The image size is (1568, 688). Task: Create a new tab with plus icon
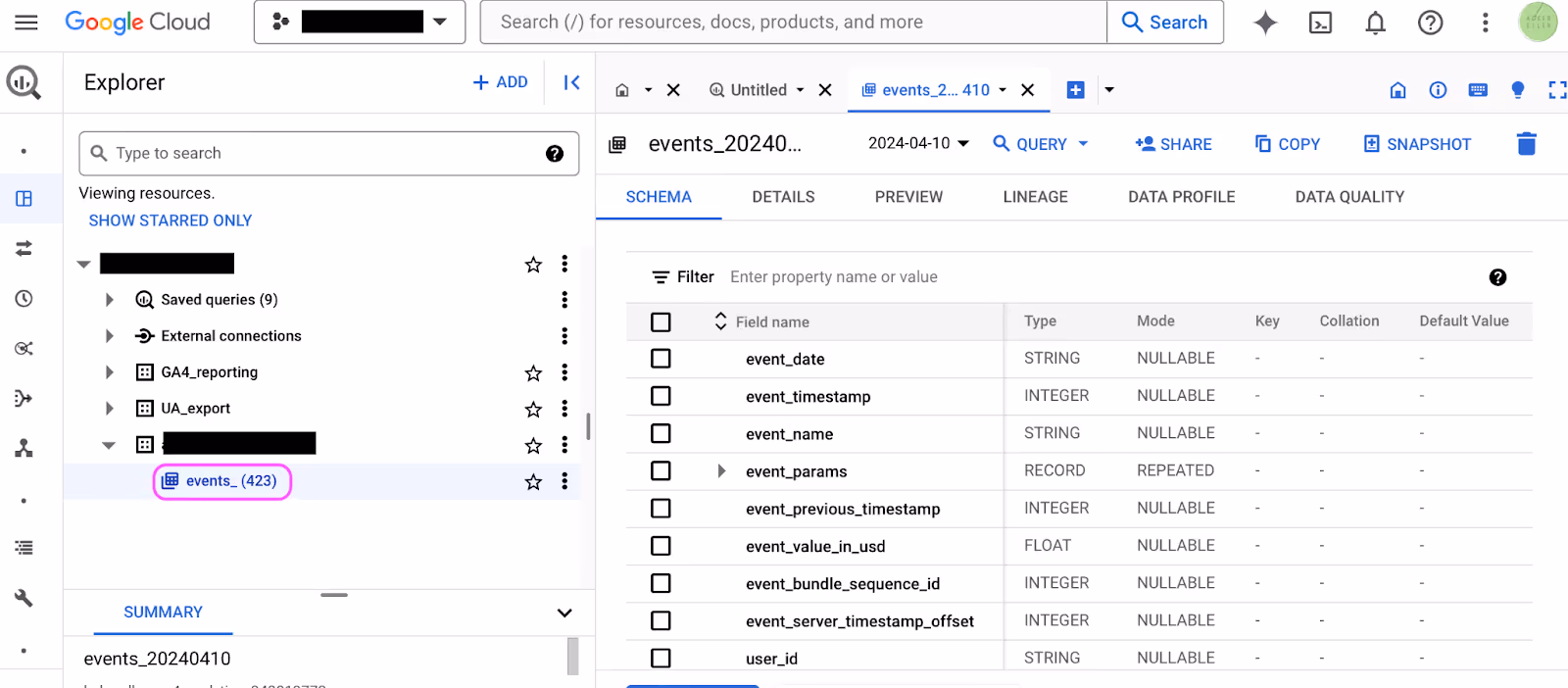coord(1075,90)
